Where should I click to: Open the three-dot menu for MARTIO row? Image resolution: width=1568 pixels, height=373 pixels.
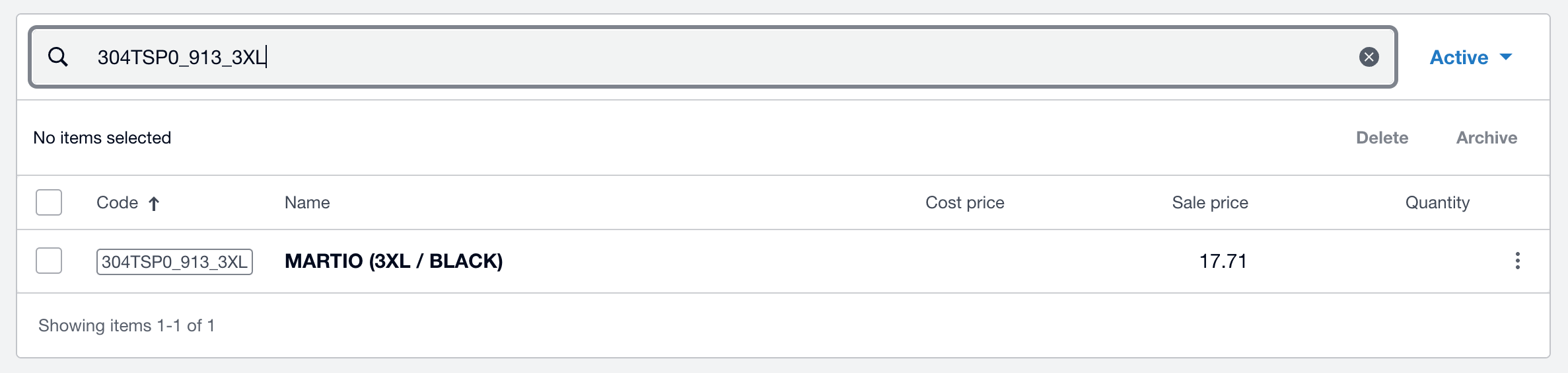coord(1517,261)
